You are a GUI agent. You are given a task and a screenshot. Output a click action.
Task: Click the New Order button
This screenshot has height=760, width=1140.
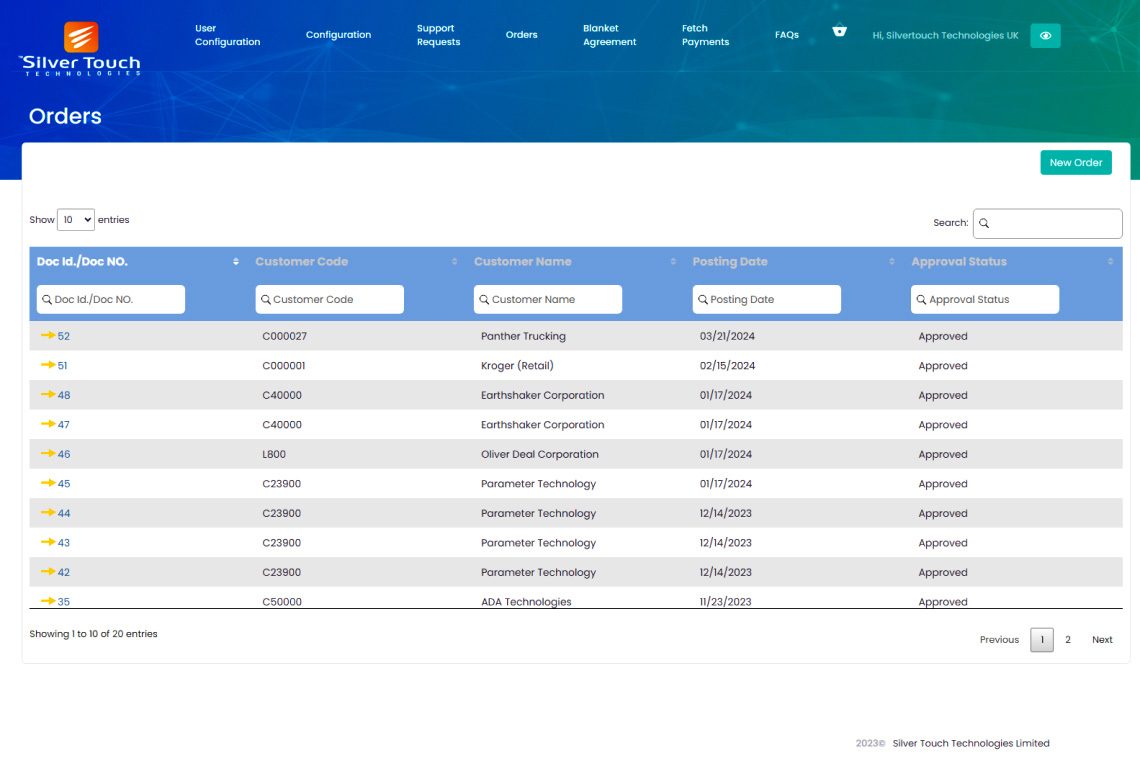click(x=1075, y=162)
